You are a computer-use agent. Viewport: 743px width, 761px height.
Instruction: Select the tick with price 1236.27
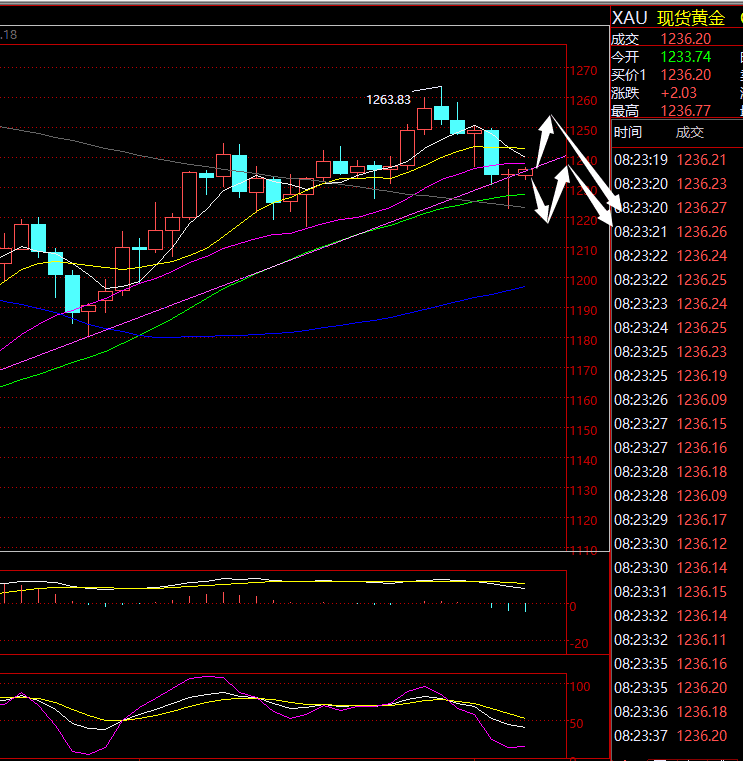701,208
